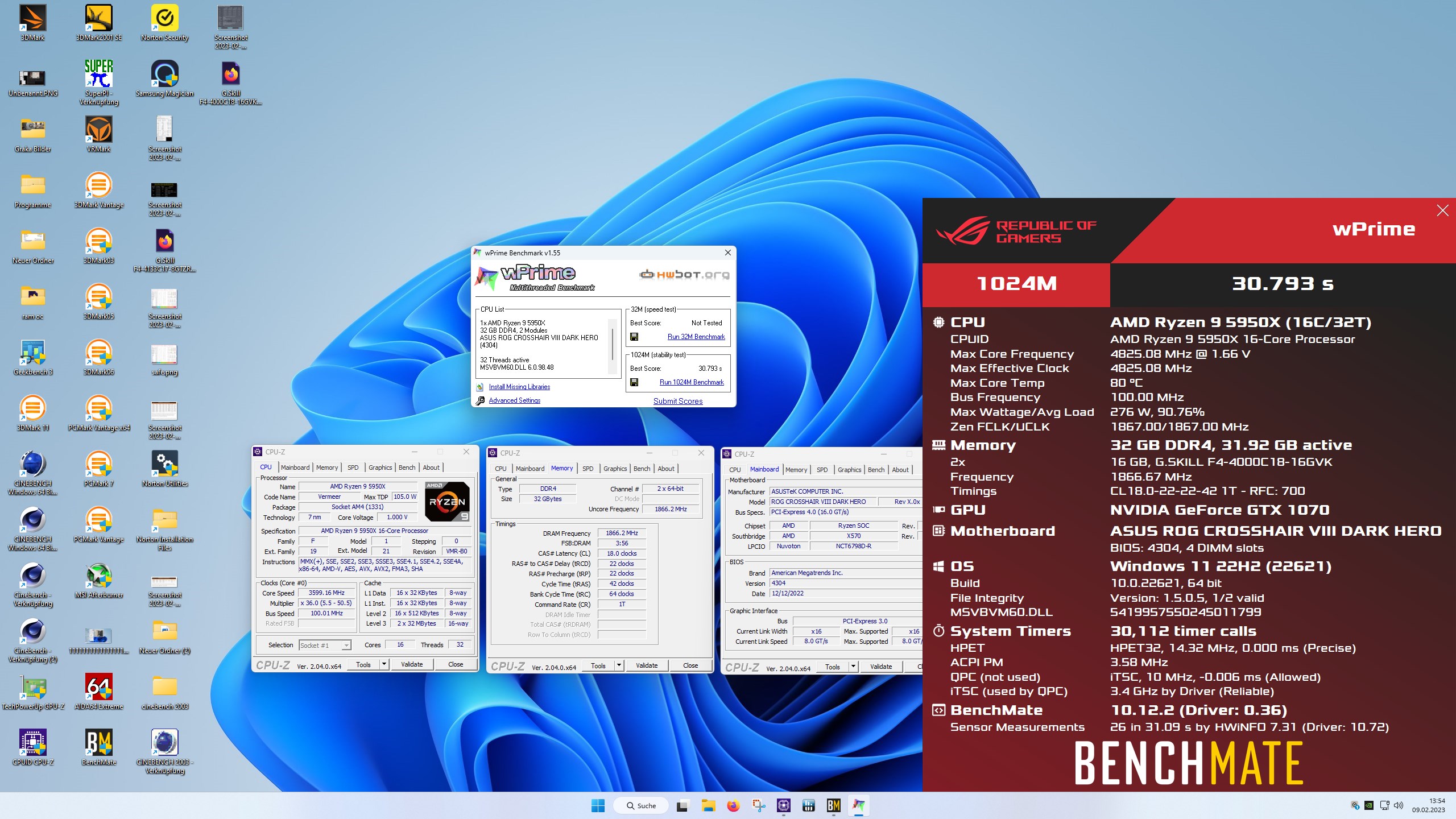The width and height of the screenshot is (1456, 819).
Task: Open the Programme folder icon
Action: pos(32,190)
